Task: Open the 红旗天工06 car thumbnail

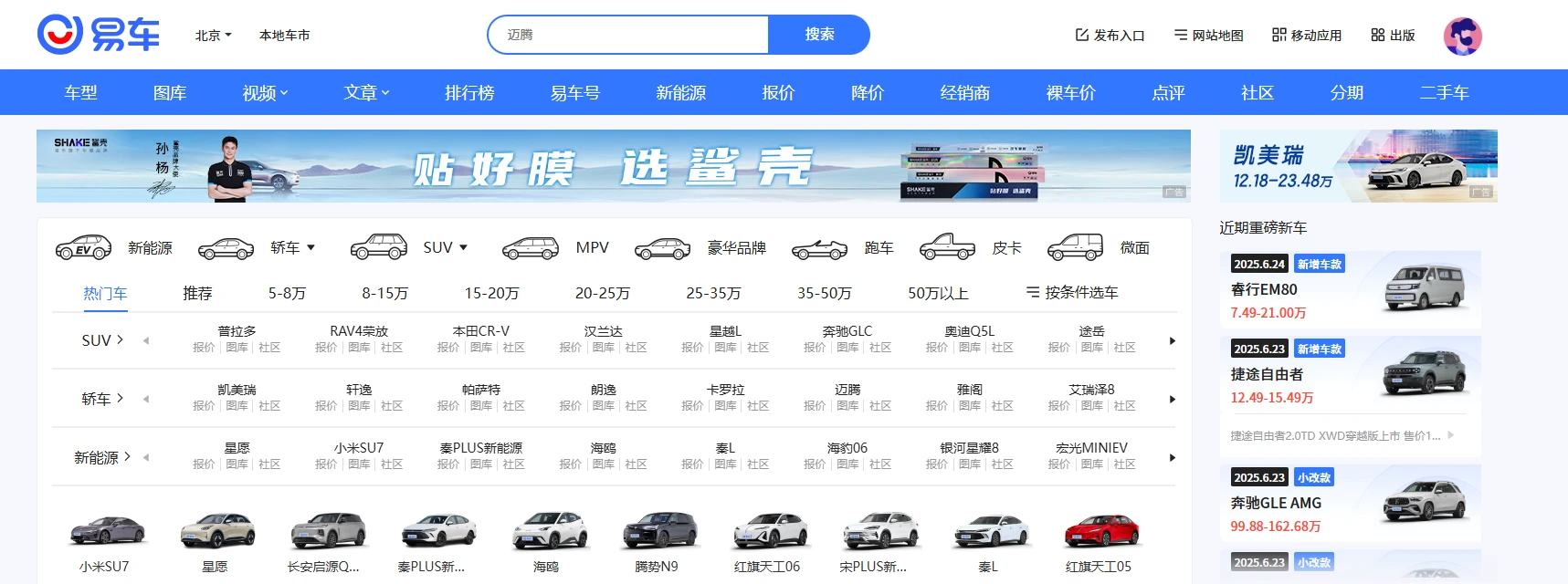Action: coord(770,530)
